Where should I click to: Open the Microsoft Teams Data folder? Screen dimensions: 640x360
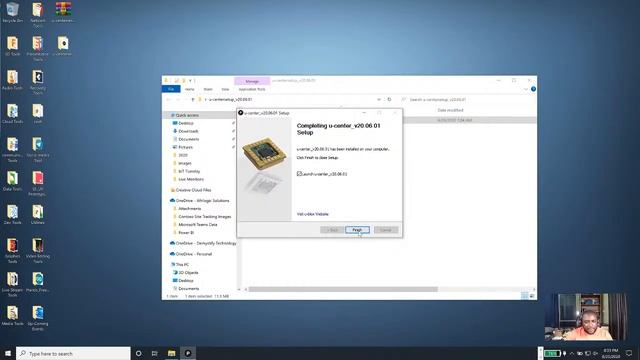coord(198,224)
